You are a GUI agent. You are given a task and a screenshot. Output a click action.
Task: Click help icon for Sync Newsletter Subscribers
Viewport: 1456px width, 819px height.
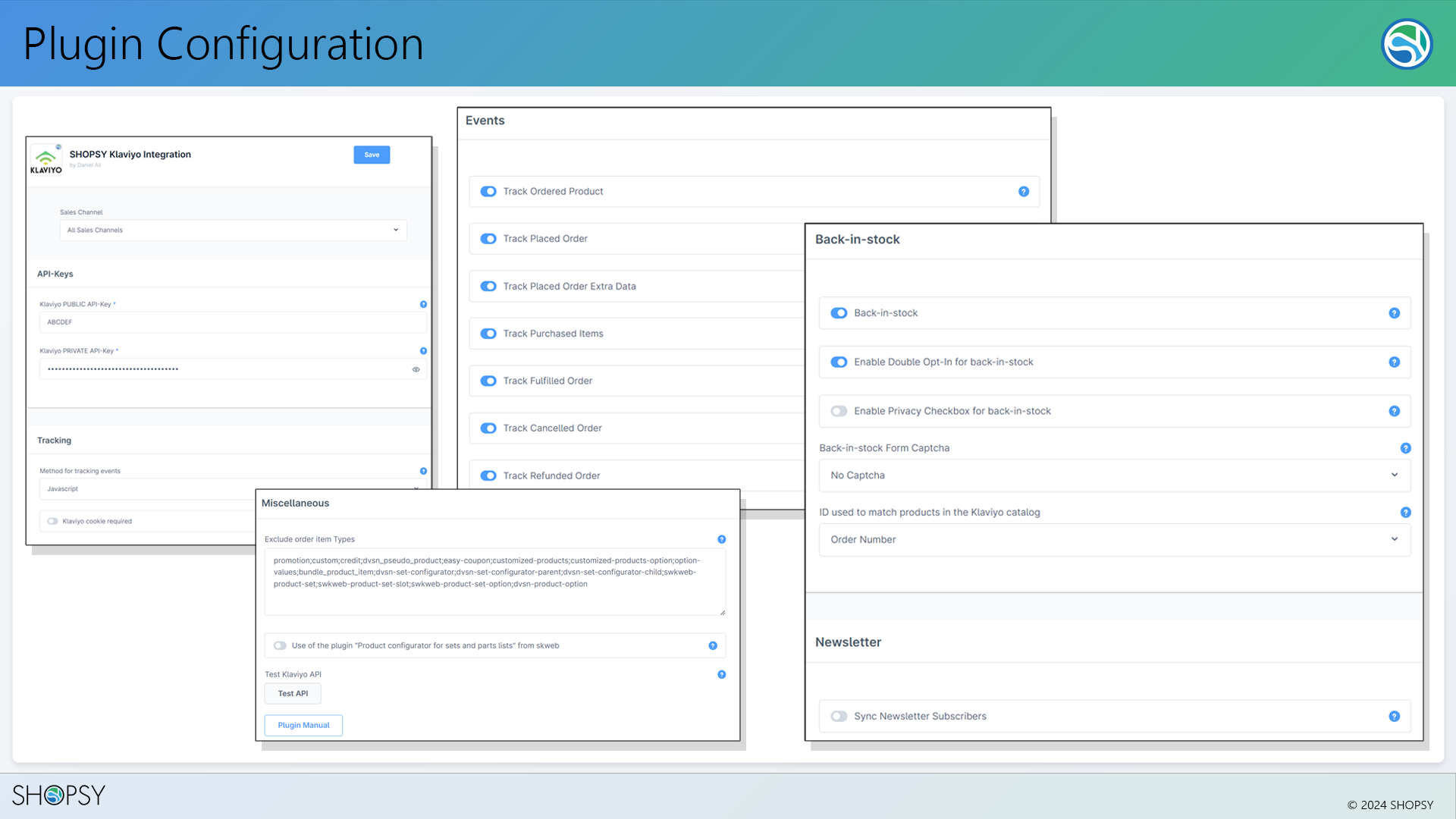coord(1394,717)
